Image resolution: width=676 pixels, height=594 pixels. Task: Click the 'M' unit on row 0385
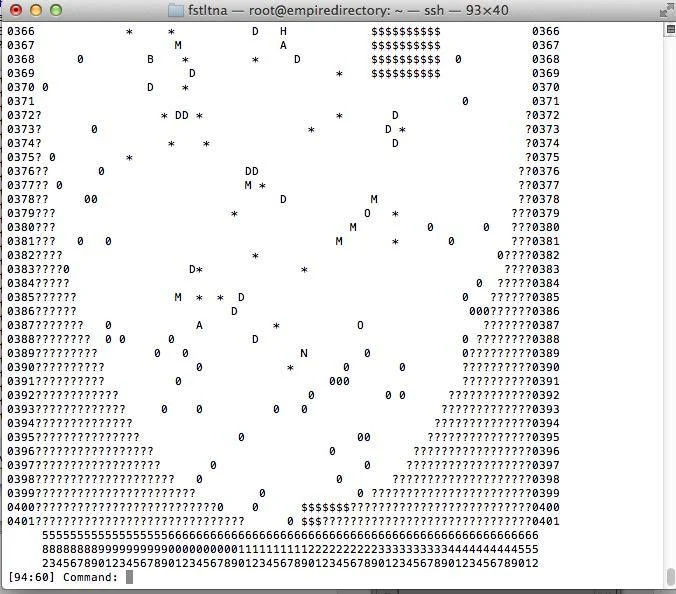178,297
